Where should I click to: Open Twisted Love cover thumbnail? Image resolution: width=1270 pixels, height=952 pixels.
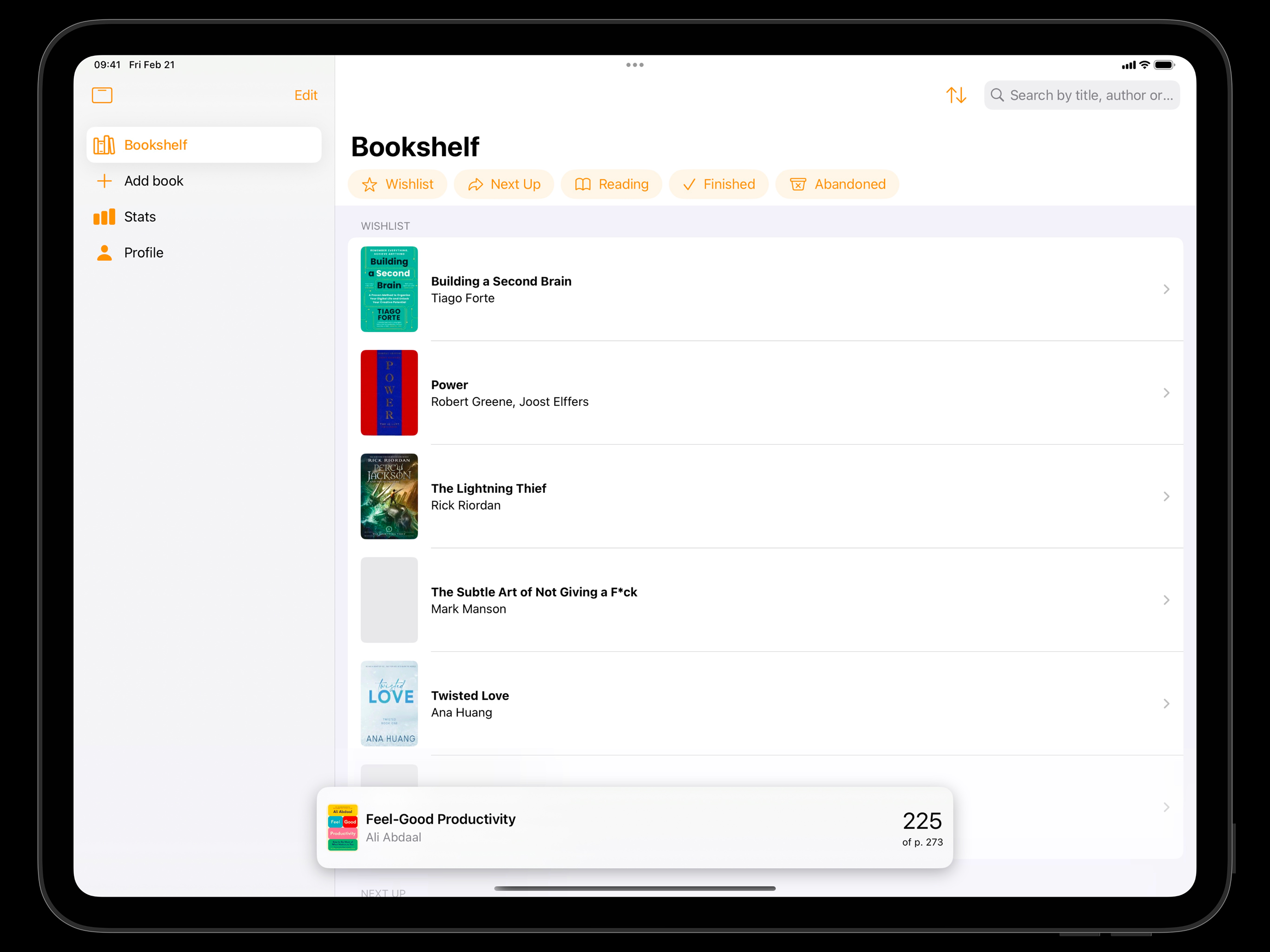(x=389, y=703)
